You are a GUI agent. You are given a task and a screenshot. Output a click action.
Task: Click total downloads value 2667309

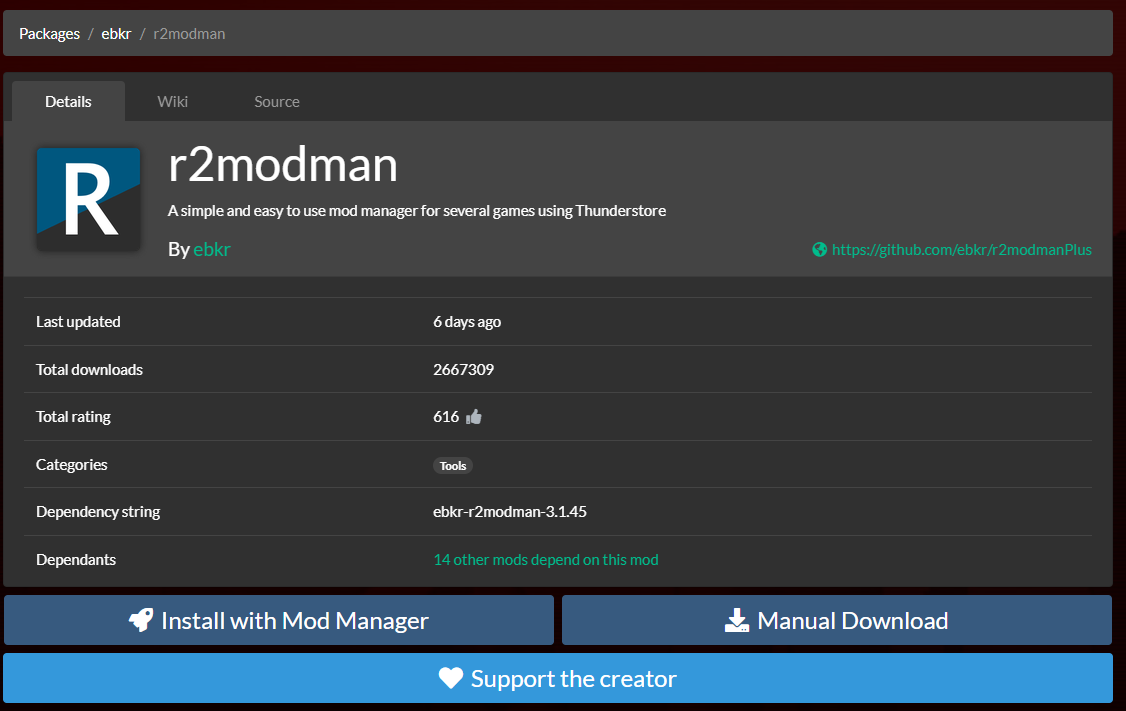coord(464,369)
